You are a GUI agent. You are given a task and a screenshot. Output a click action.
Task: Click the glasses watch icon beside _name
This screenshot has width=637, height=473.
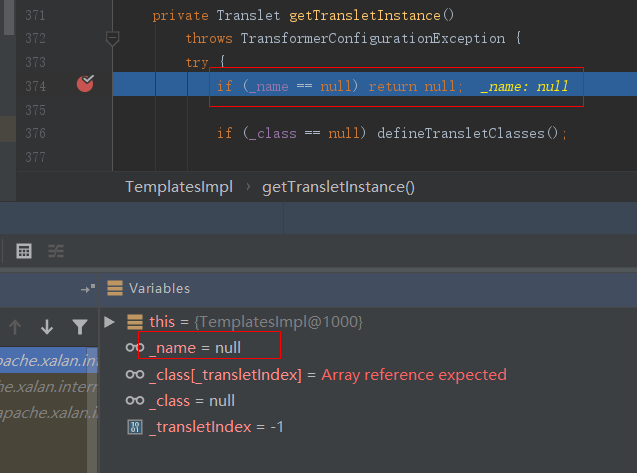pyautogui.click(x=134, y=348)
